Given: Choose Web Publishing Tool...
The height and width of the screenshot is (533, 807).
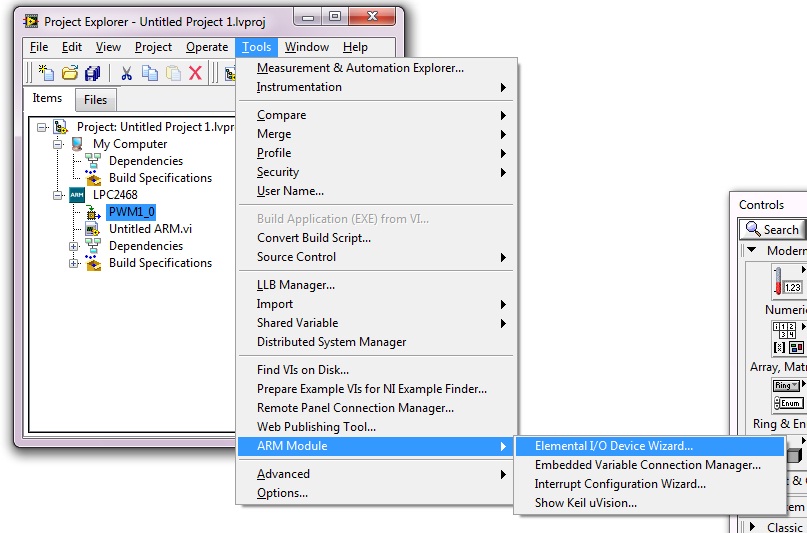Looking at the screenshot, I should click(x=378, y=427).
